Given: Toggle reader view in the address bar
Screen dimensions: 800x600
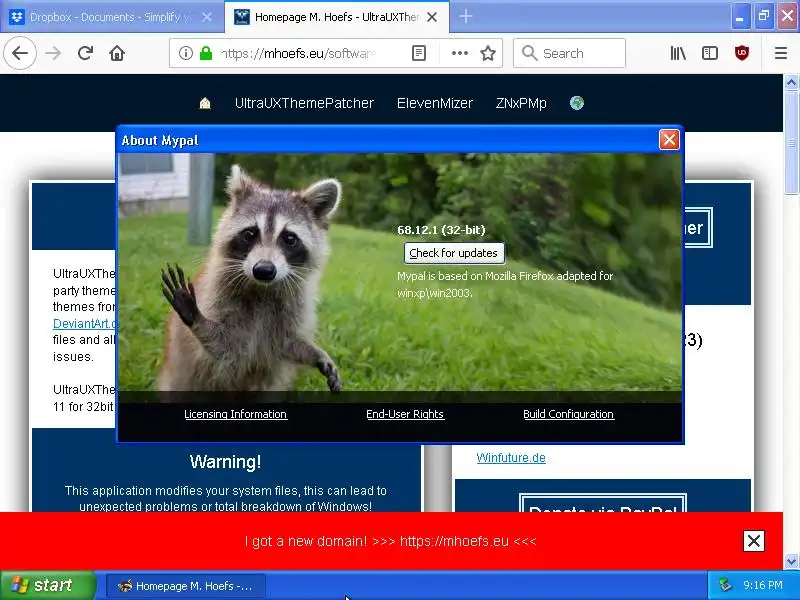Looking at the screenshot, I should [419, 53].
